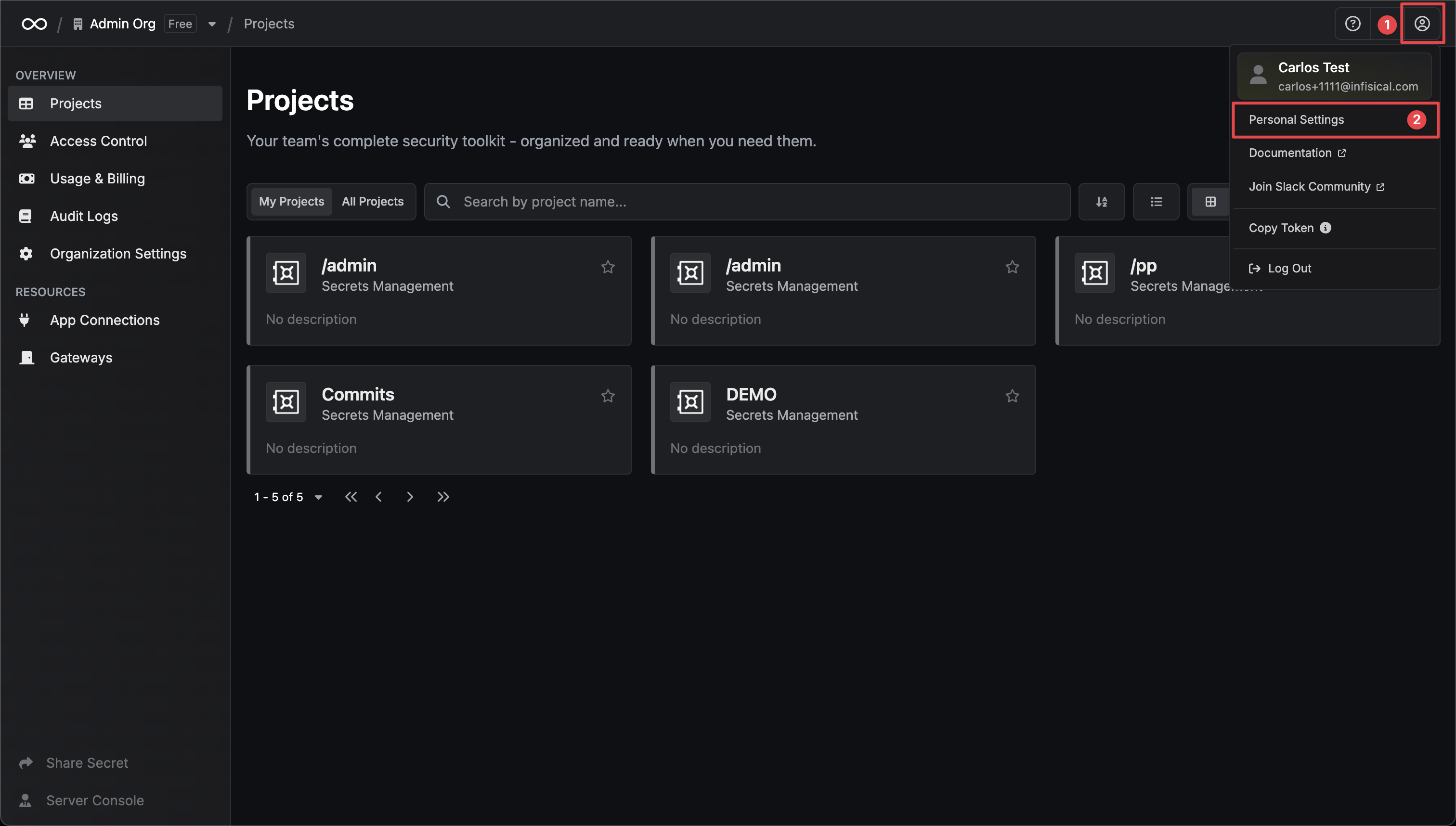Select Log Out from the menu

click(1335, 268)
